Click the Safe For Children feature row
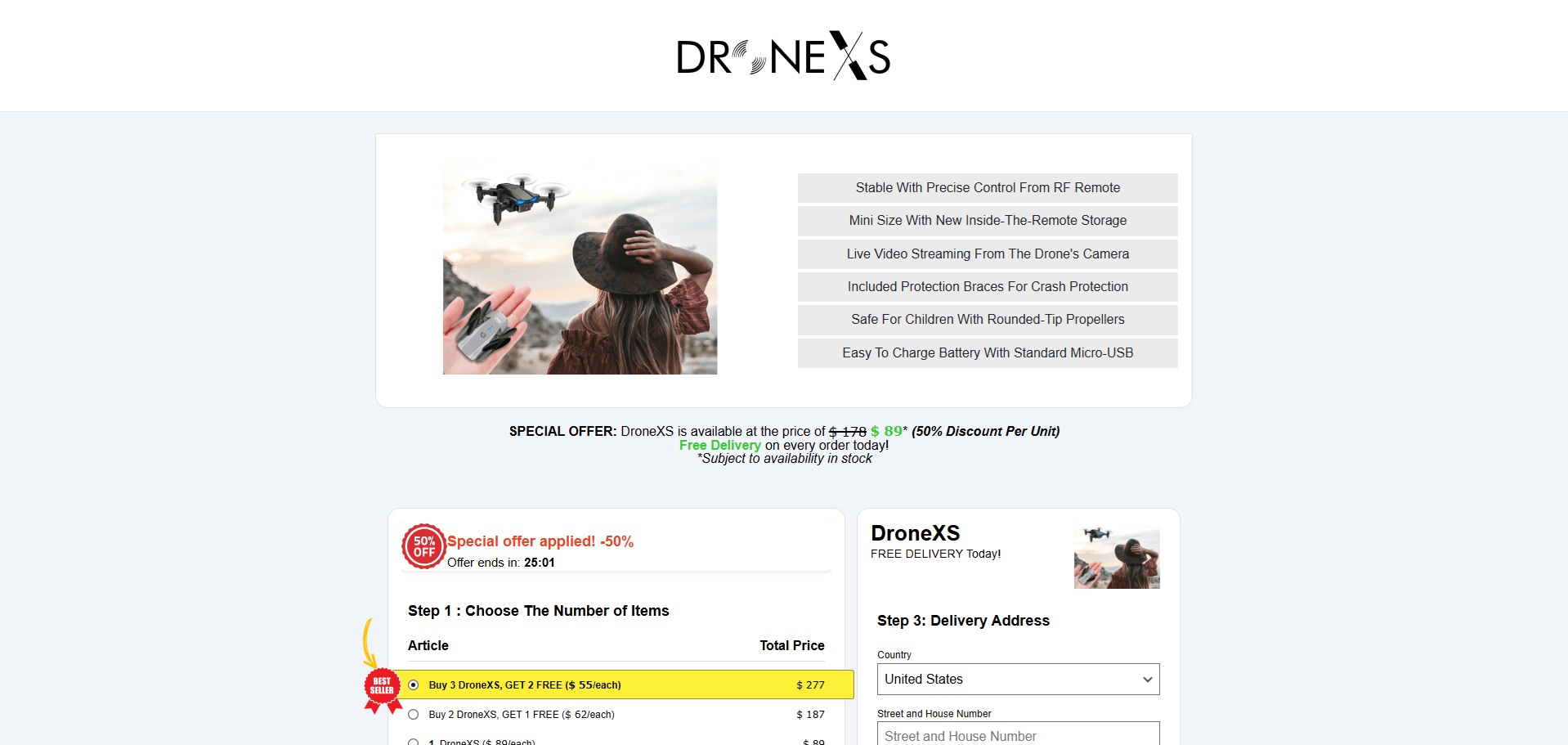 (x=988, y=320)
